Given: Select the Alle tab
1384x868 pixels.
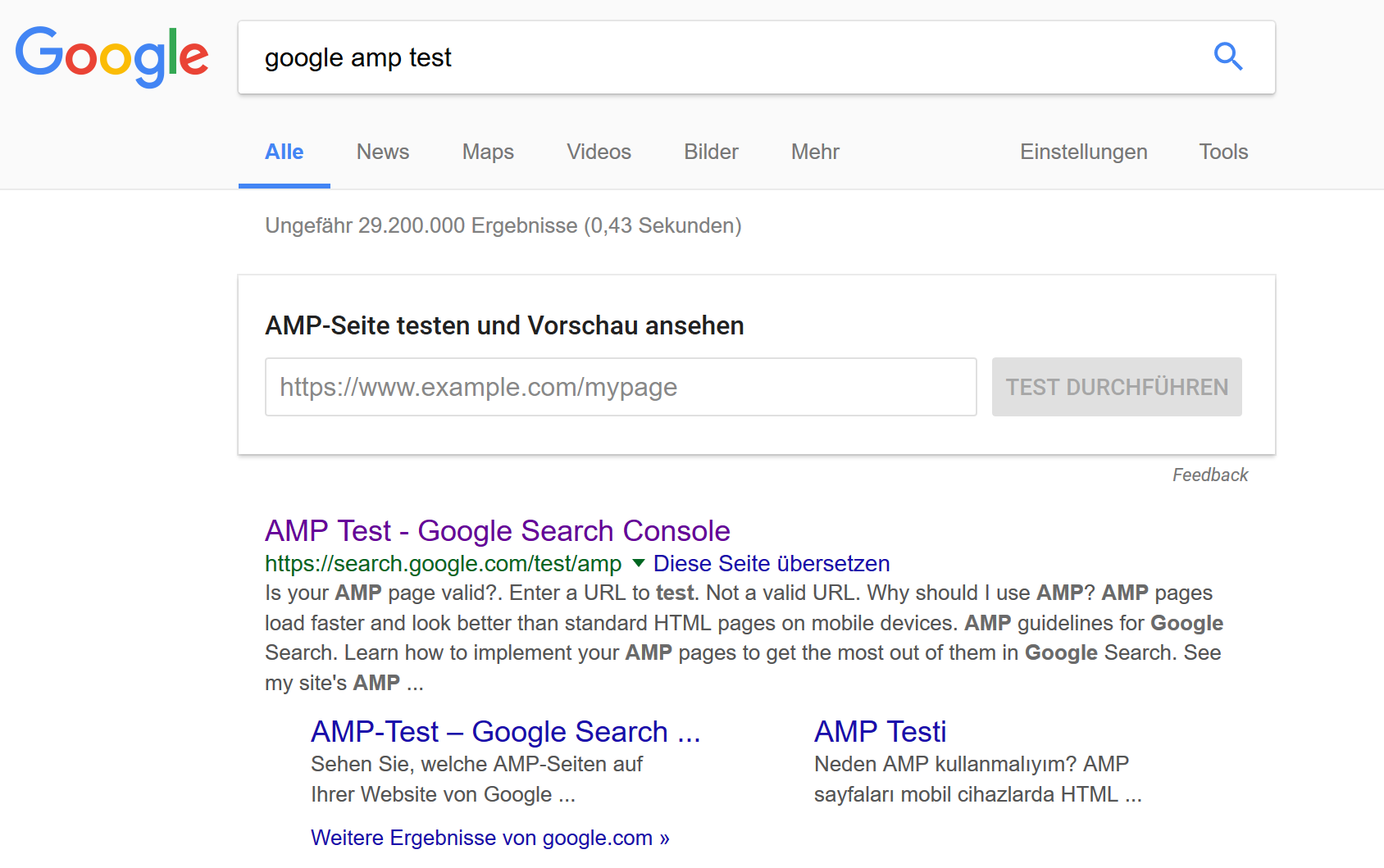Looking at the screenshot, I should [284, 152].
